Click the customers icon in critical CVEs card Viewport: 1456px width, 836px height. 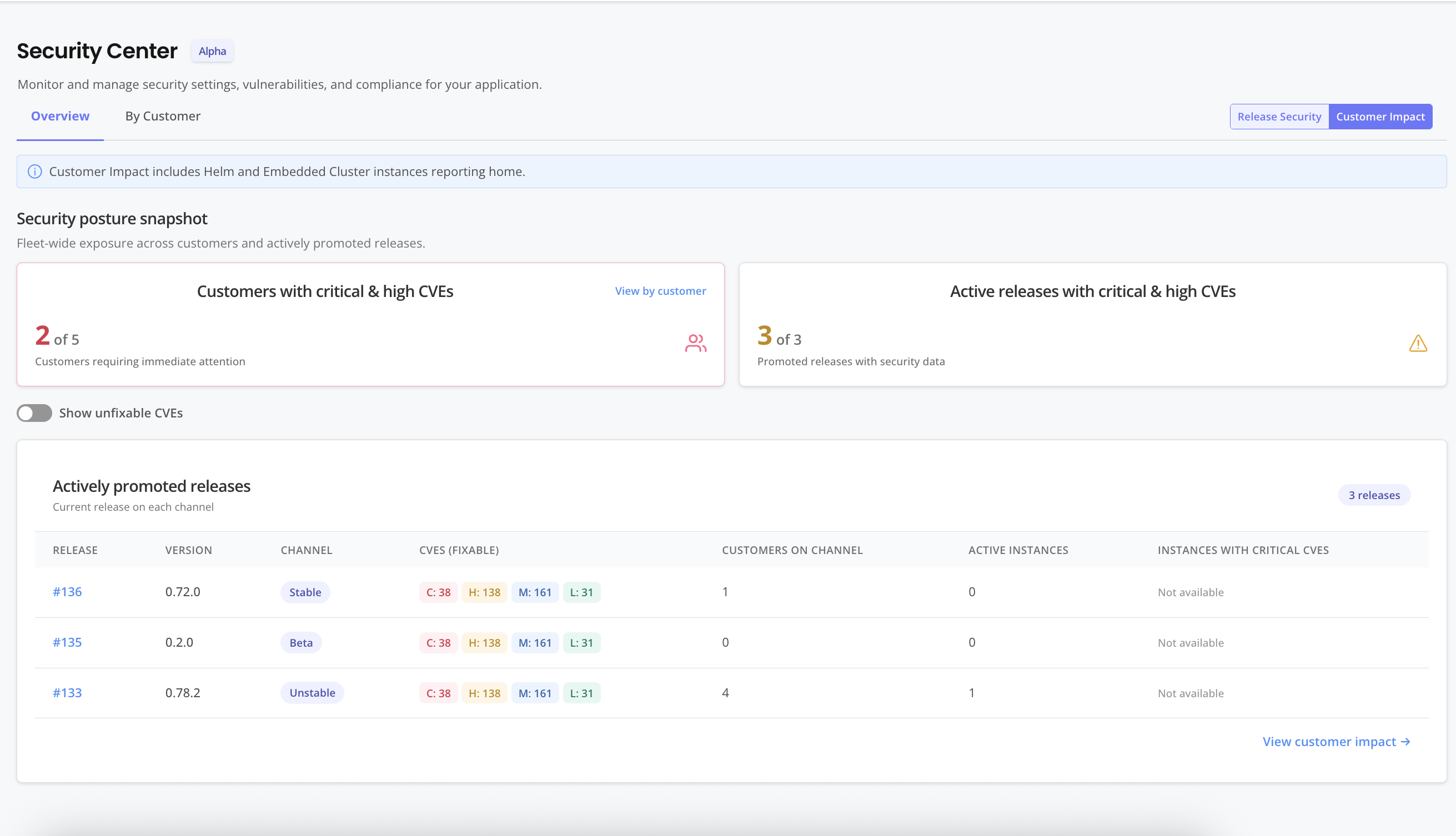(696, 343)
